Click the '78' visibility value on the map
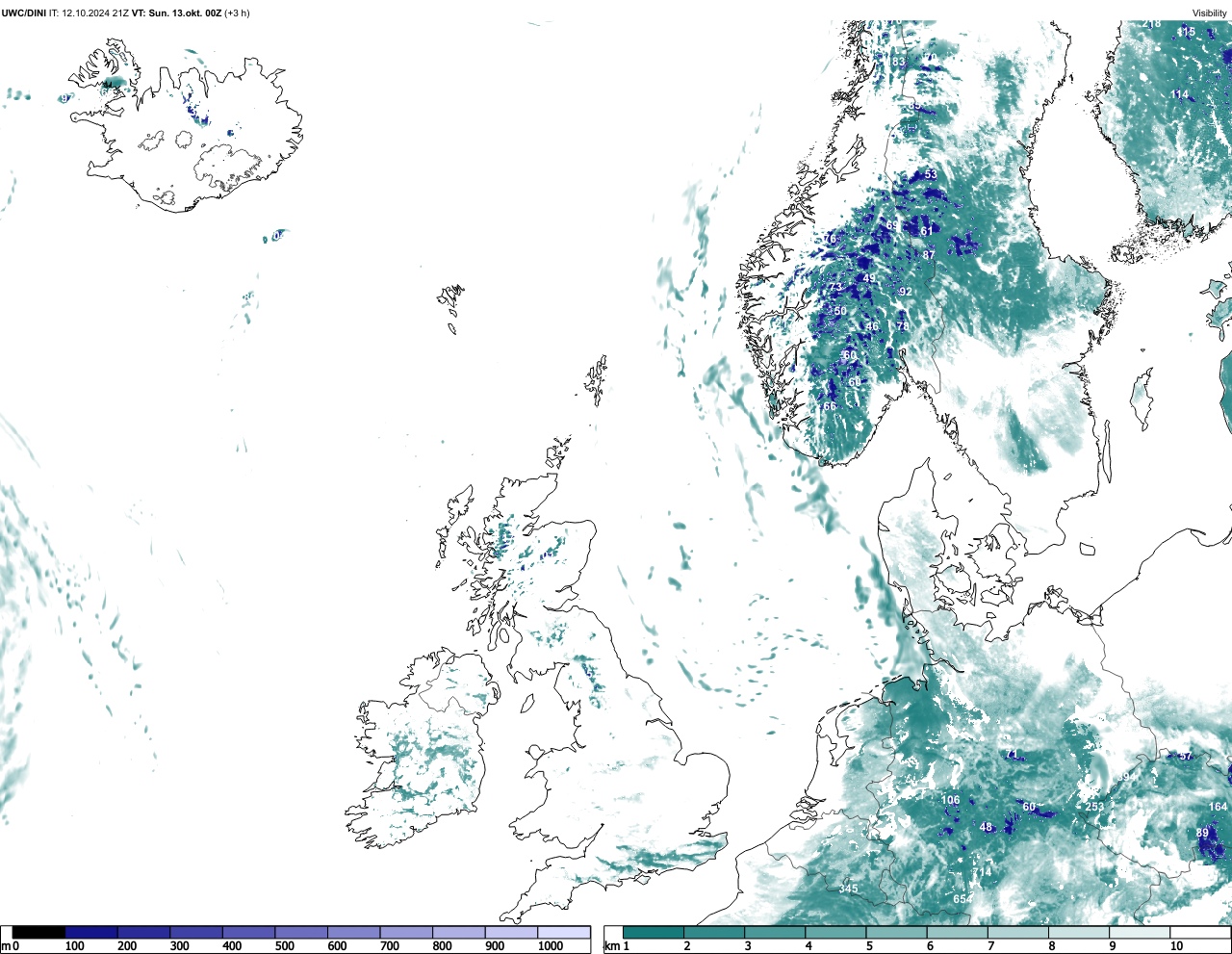The height and width of the screenshot is (954, 1232). tap(903, 326)
